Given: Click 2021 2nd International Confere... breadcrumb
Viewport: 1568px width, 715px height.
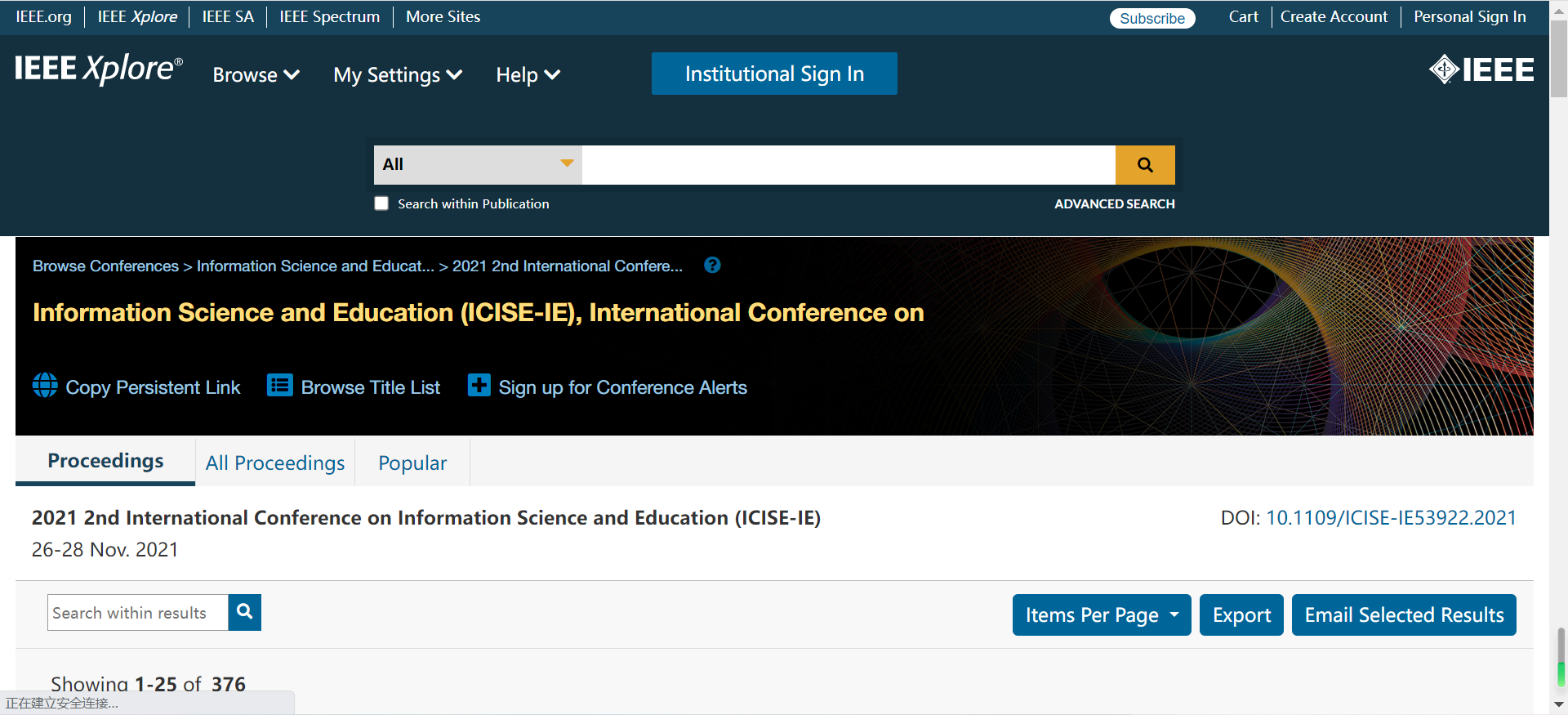Looking at the screenshot, I should coord(568,266).
